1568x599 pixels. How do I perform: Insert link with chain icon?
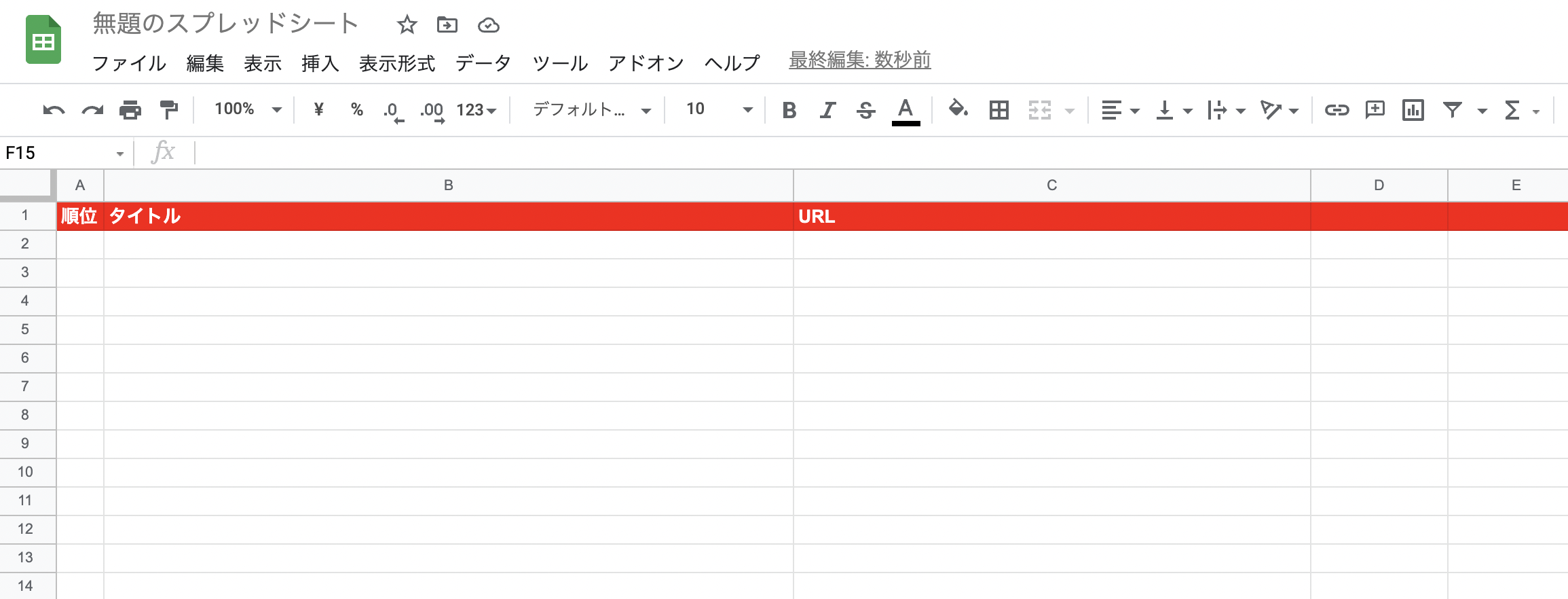[x=1337, y=110]
